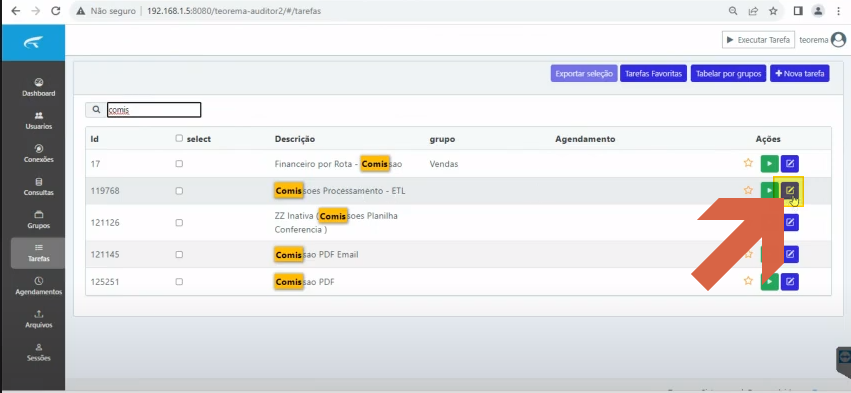Tick the checkbox for task 17
Screen dimensions: 851x393
pyautogui.click(x=179, y=163)
